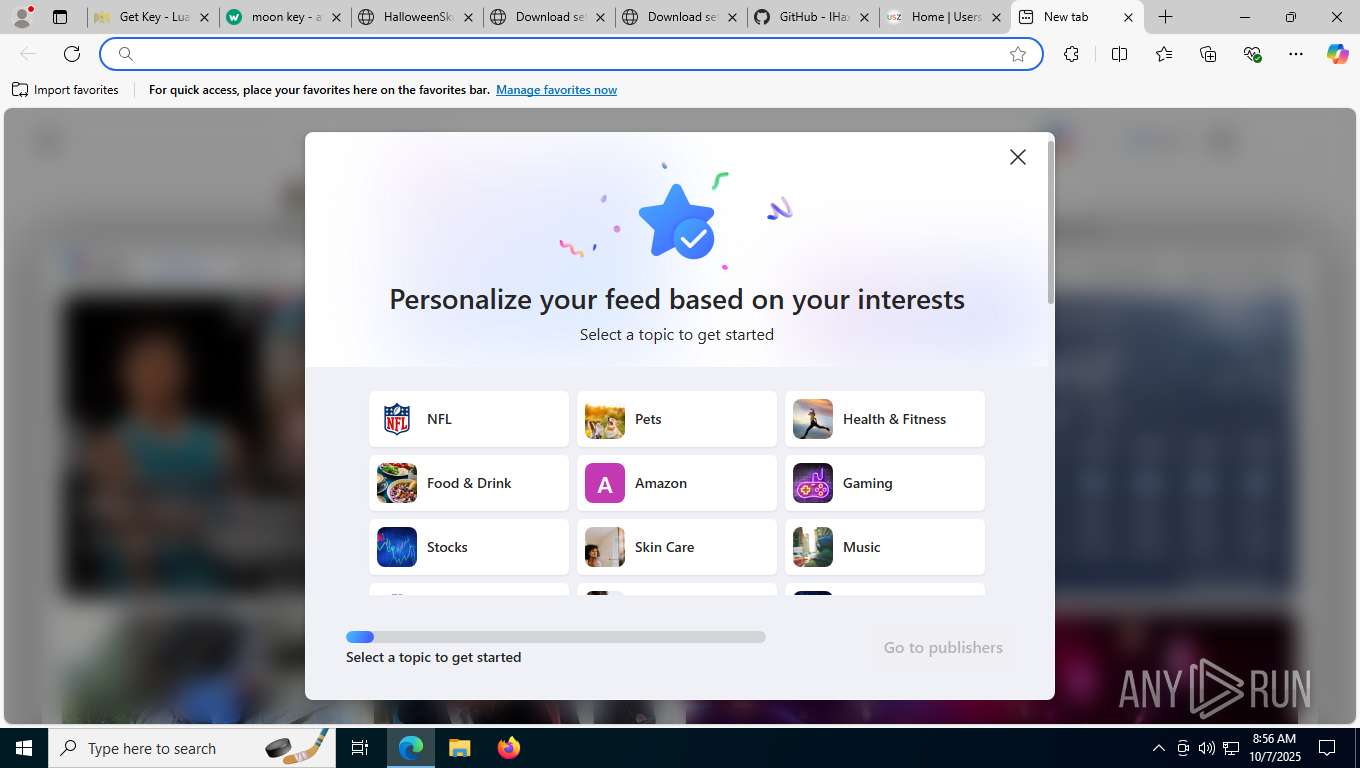Image resolution: width=1360 pixels, height=768 pixels.
Task: Close the Personalize your feed dialog
Action: tap(1018, 157)
